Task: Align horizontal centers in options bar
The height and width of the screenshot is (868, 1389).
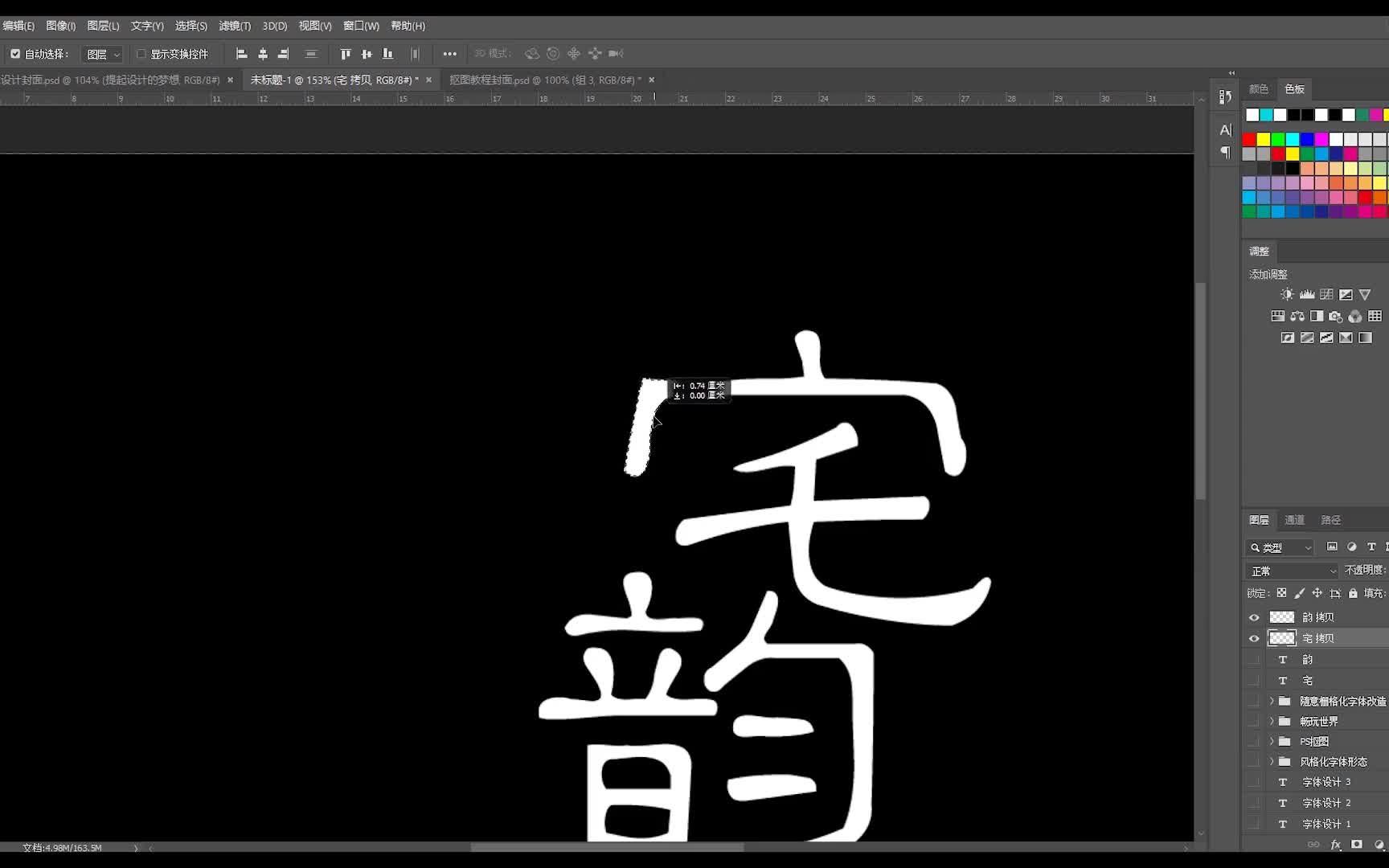Action: point(262,54)
